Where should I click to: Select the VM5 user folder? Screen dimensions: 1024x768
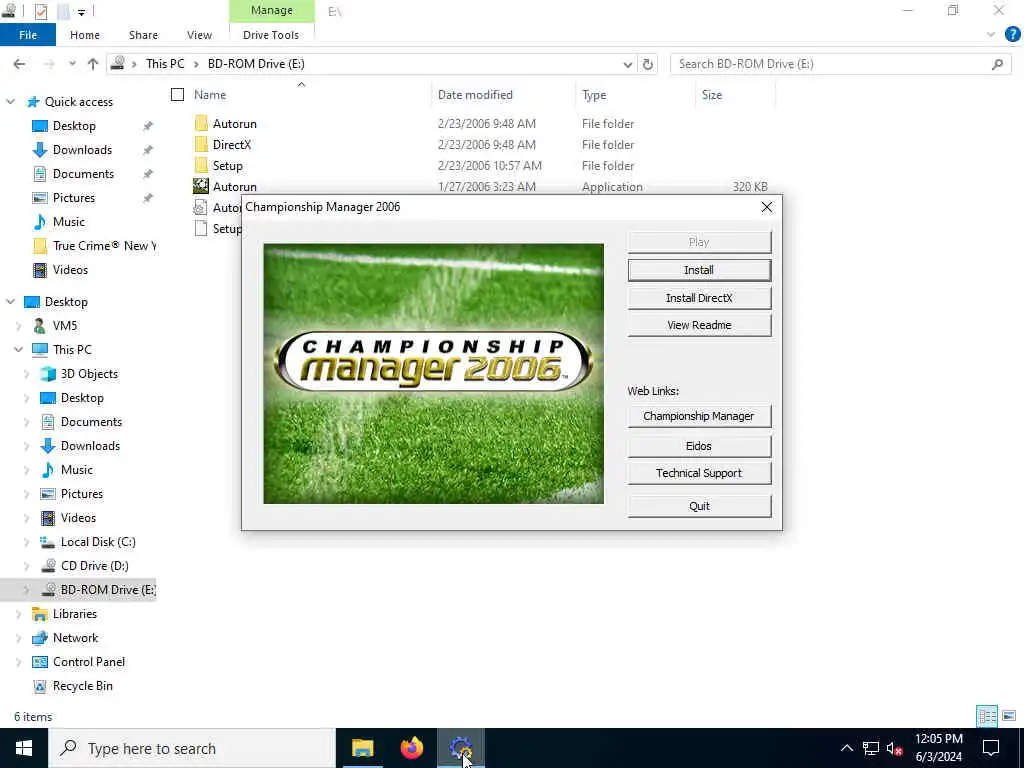[65, 326]
